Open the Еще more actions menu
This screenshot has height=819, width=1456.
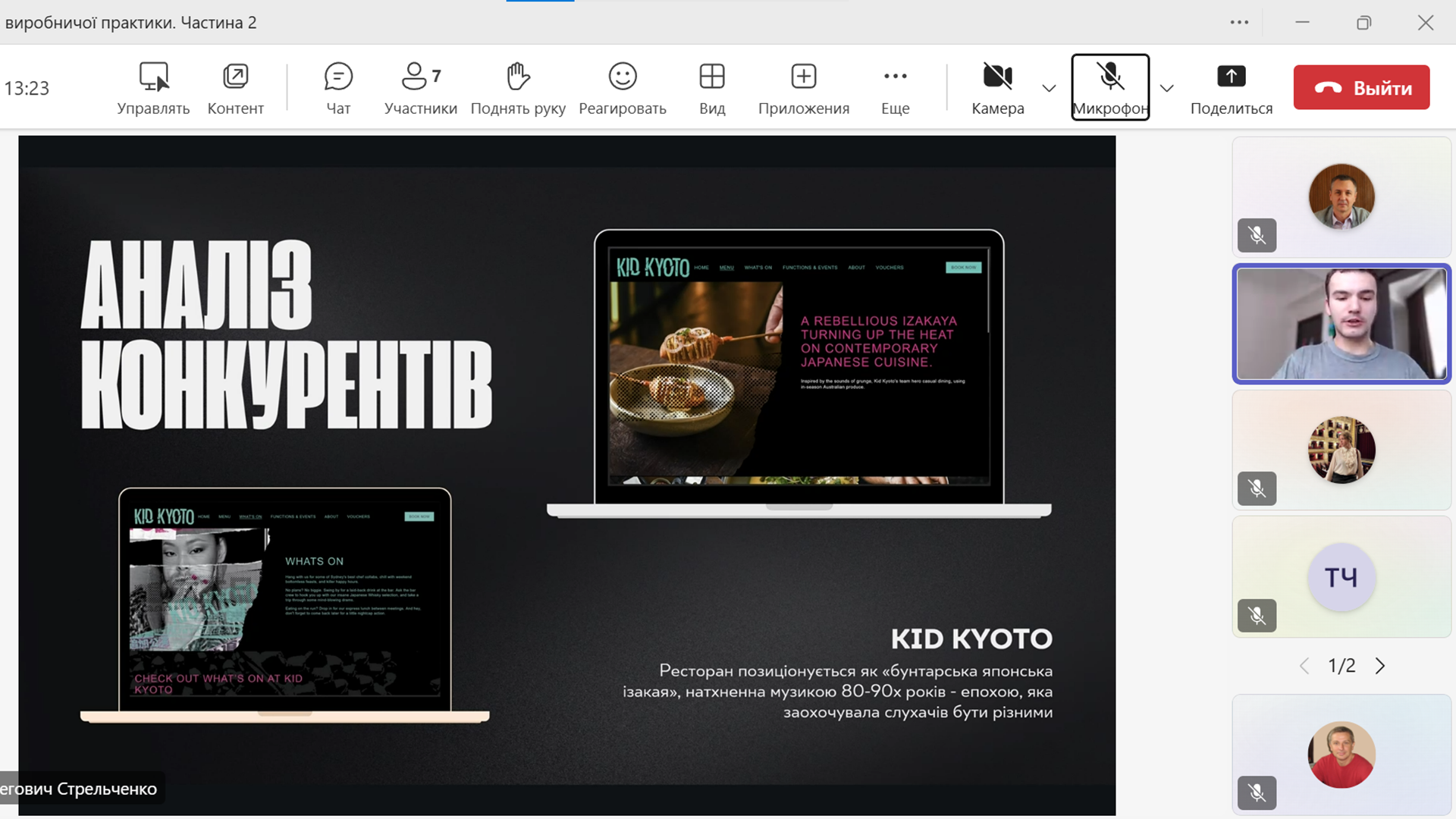click(895, 77)
